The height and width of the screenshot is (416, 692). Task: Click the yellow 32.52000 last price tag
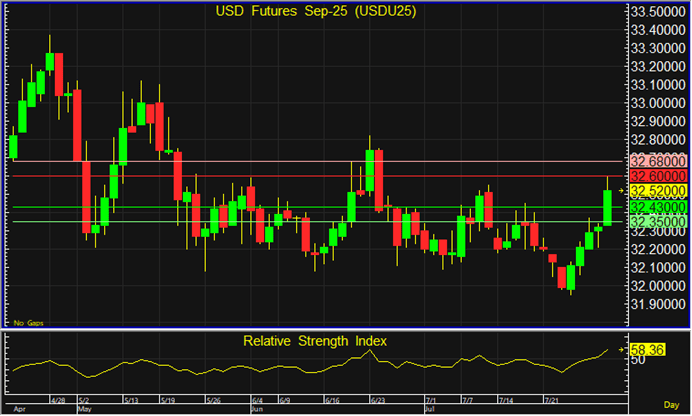[x=657, y=190]
